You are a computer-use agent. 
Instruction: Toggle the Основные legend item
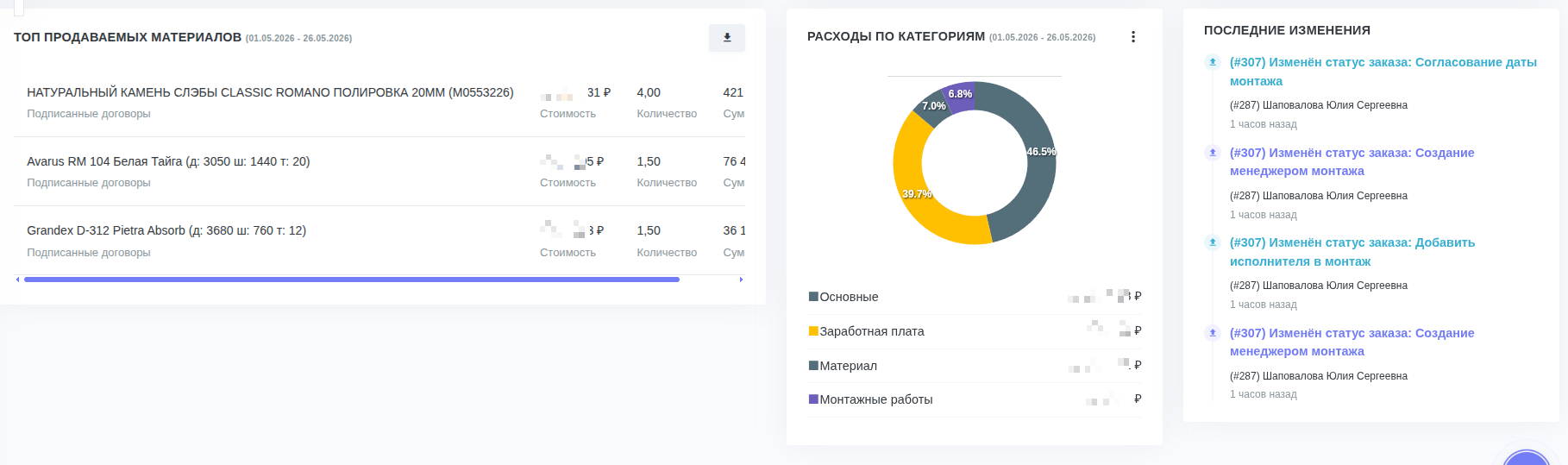tap(844, 297)
